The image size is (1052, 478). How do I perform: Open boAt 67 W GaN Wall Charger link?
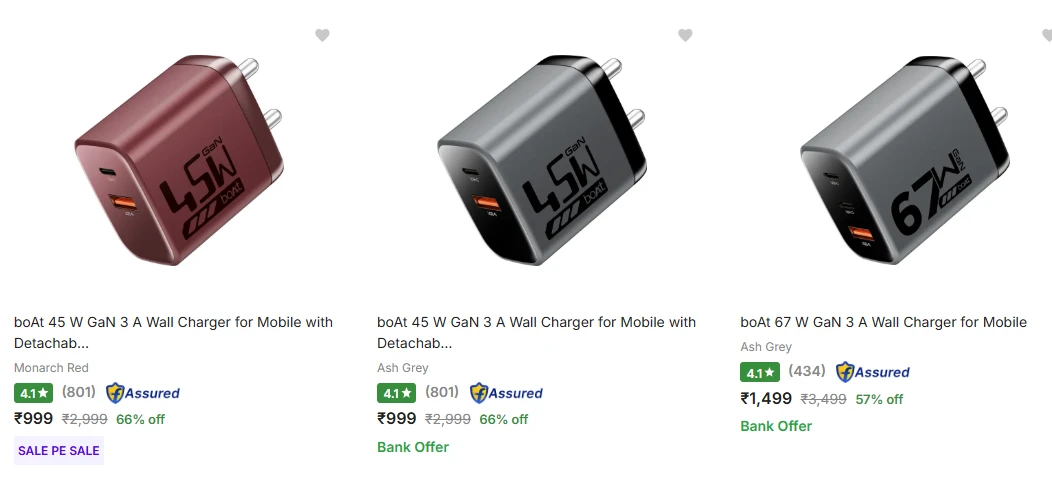pyautogui.click(x=884, y=322)
